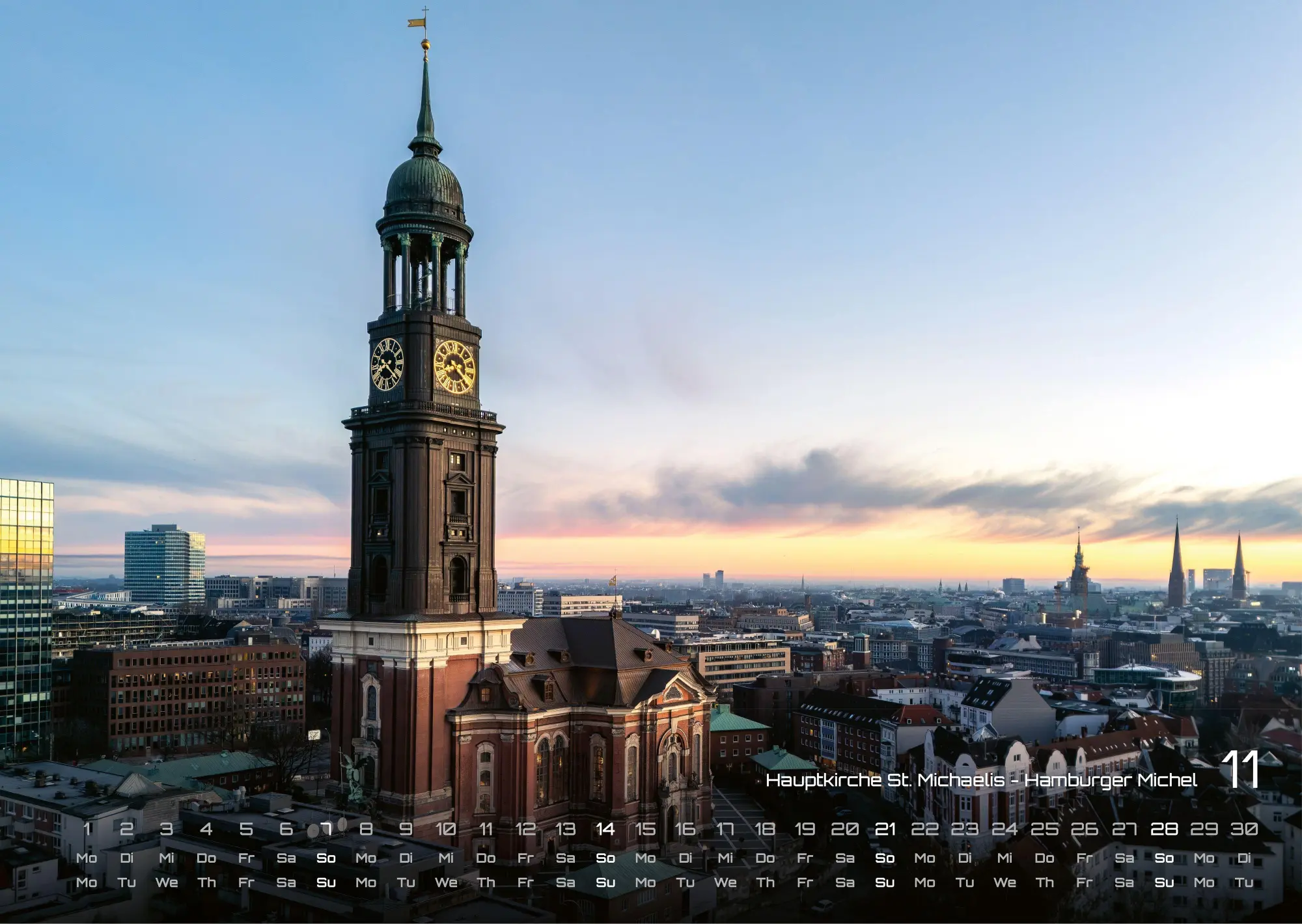The width and height of the screenshot is (1302, 924).
Task: Select date number 13
Action: (x=566, y=829)
